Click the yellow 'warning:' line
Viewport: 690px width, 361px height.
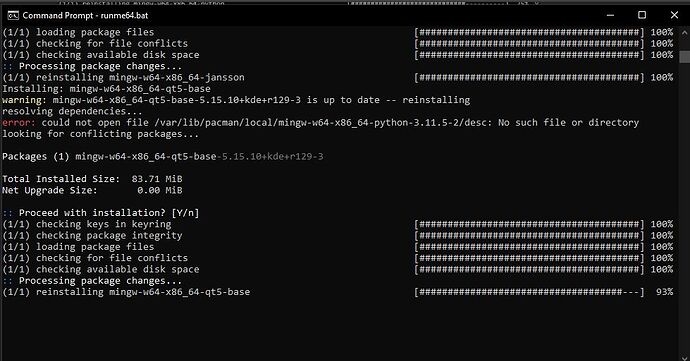236,100
